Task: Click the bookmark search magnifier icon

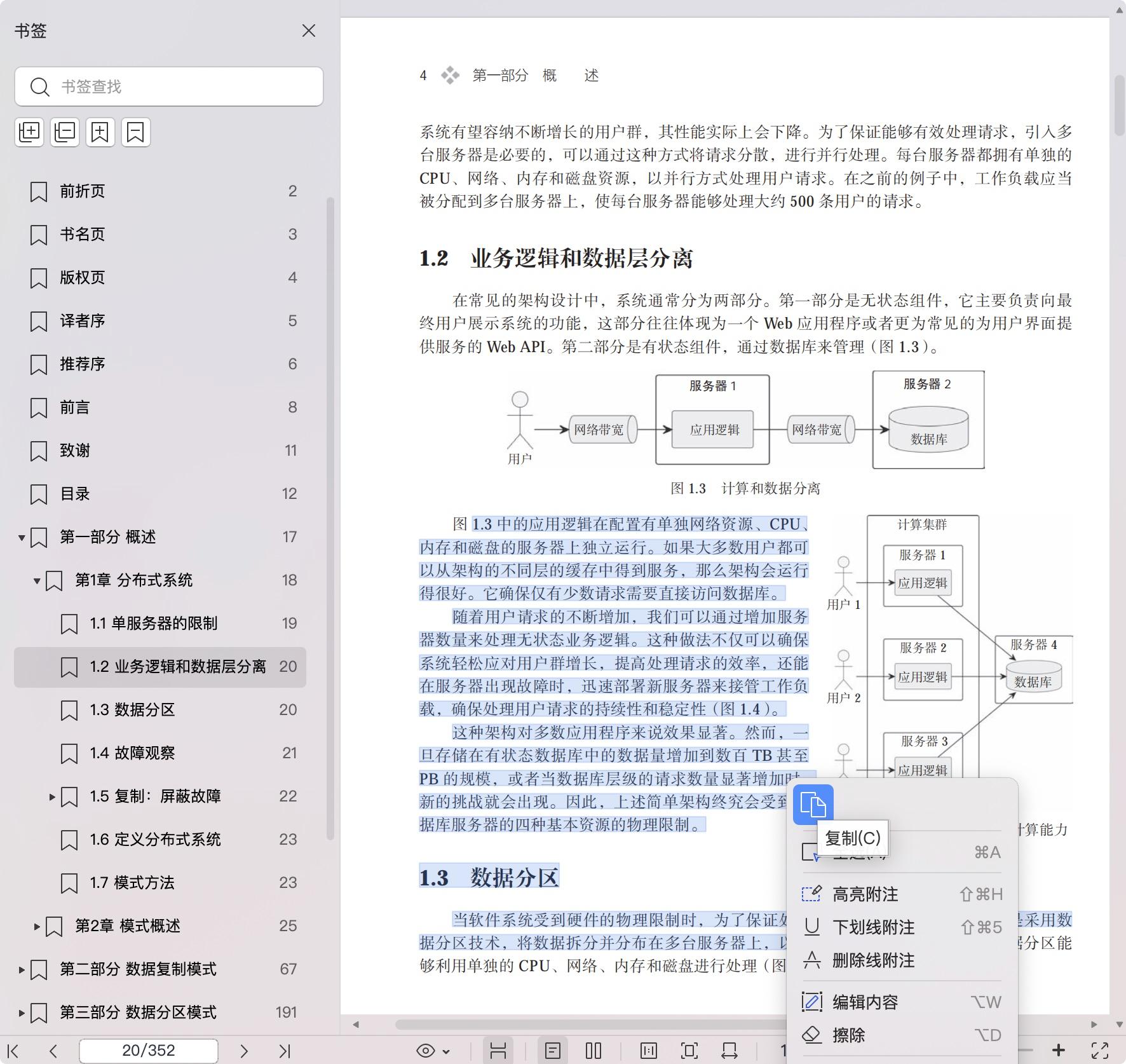Action: (x=40, y=86)
